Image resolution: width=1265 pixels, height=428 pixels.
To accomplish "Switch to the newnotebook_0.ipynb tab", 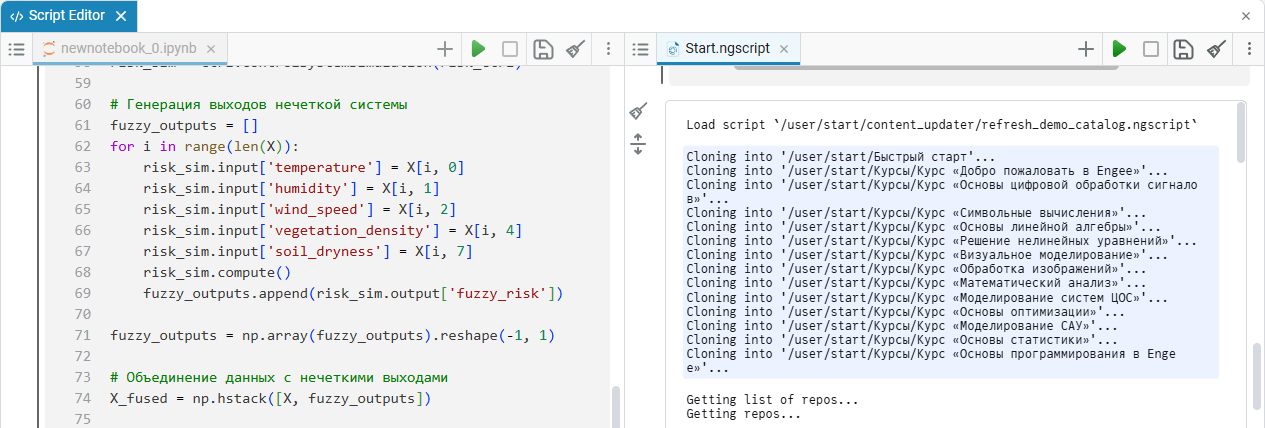I will coord(128,48).
